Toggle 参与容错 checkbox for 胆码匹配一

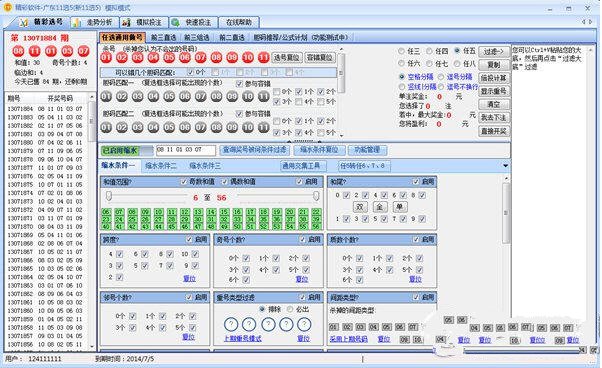click(x=240, y=84)
